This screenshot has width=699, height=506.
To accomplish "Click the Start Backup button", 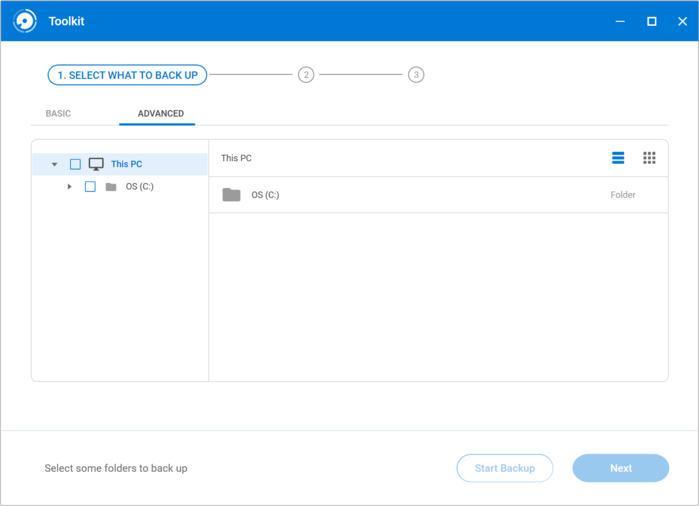I will [504, 468].
